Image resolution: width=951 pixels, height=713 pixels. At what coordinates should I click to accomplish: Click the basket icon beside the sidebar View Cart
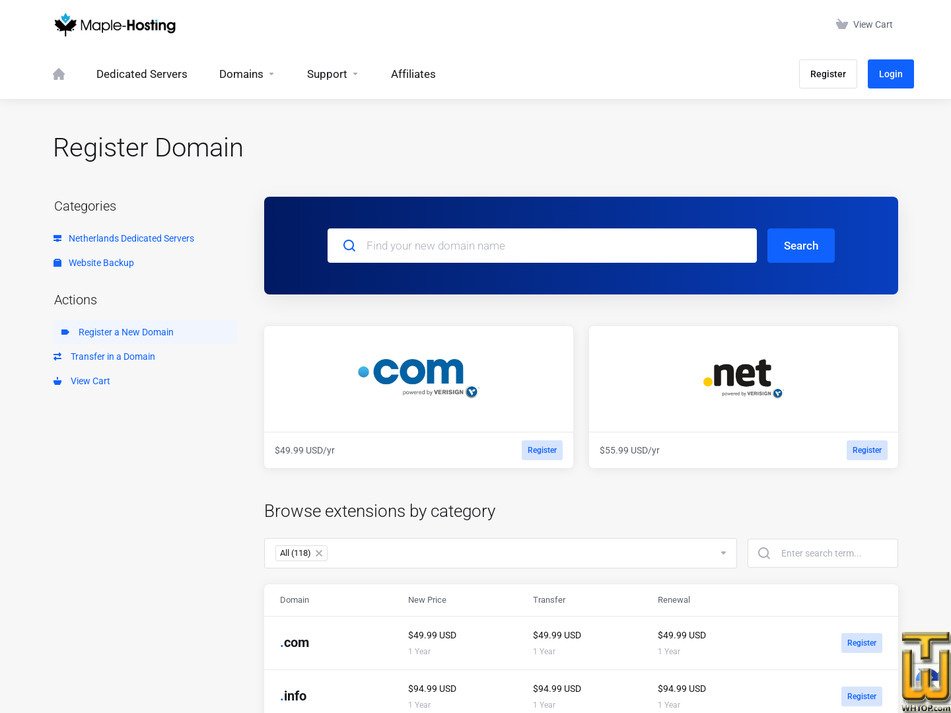pos(58,381)
